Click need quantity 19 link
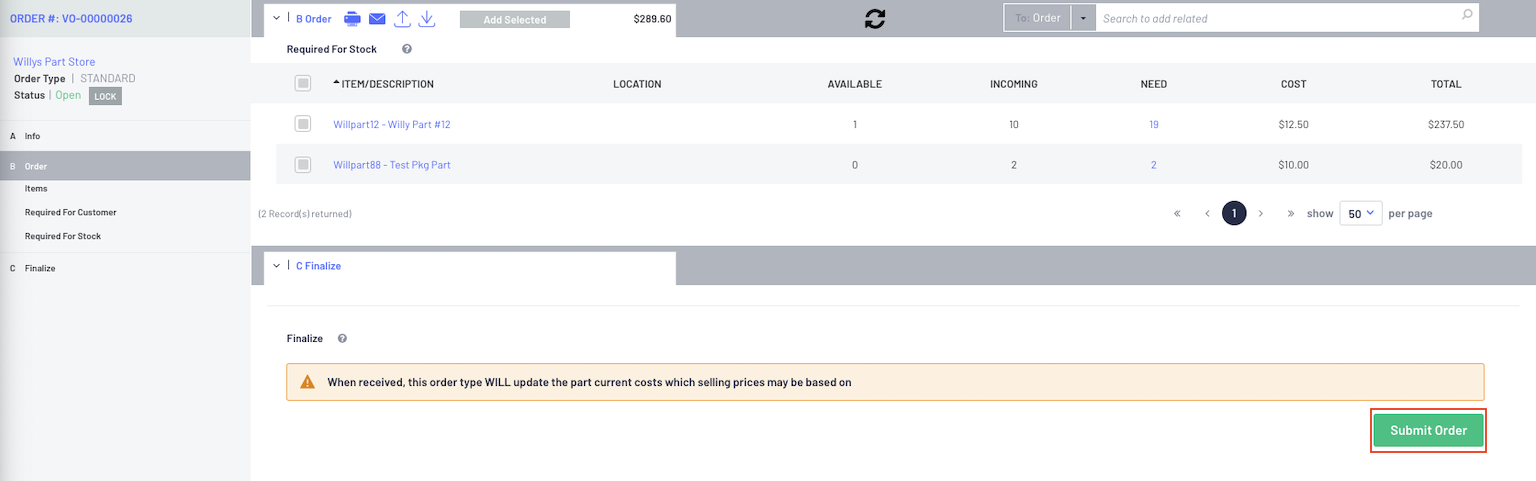This screenshot has width=1536, height=481. tap(1154, 125)
